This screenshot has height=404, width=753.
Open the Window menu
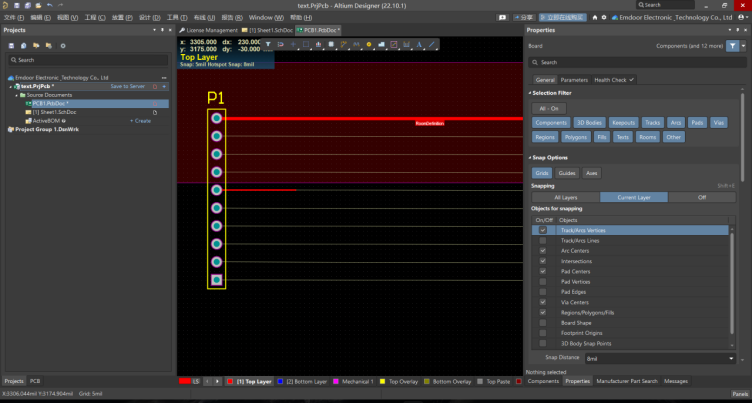point(265,17)
